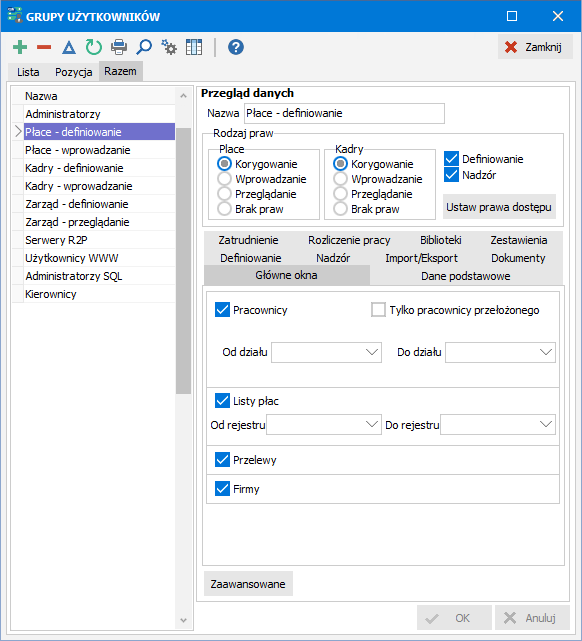The height and width of the screenshot is (641, 582).
Task: Select Płace Korygowanie radio button
Action: [x=224, y=164]
